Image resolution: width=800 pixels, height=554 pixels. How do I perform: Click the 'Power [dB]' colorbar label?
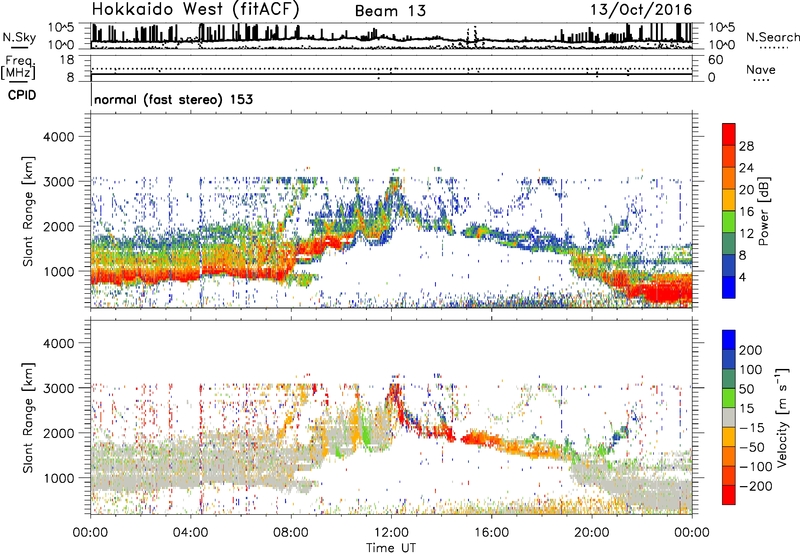tap(763, 211)
